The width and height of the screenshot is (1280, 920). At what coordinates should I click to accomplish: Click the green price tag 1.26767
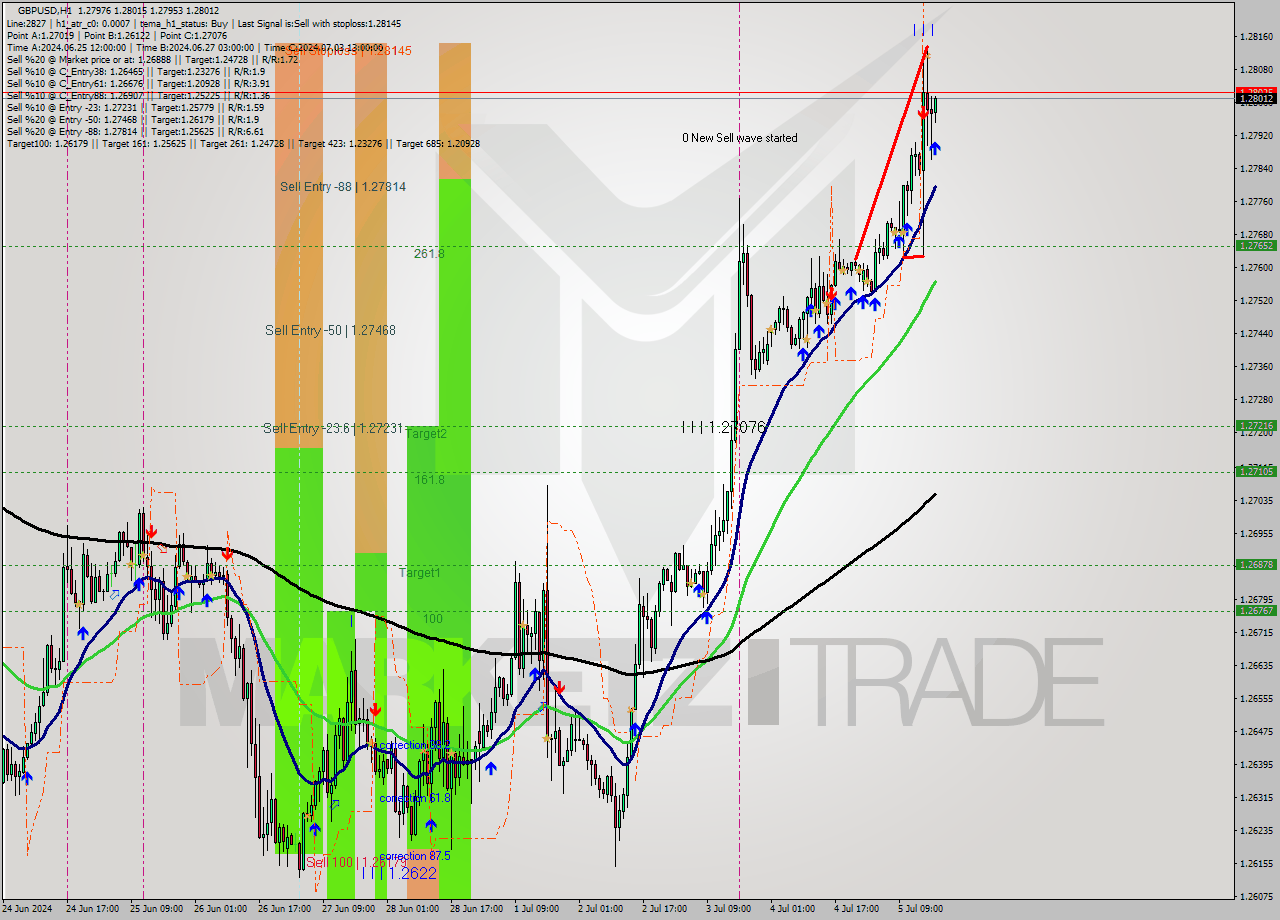tap(1256, 610)
